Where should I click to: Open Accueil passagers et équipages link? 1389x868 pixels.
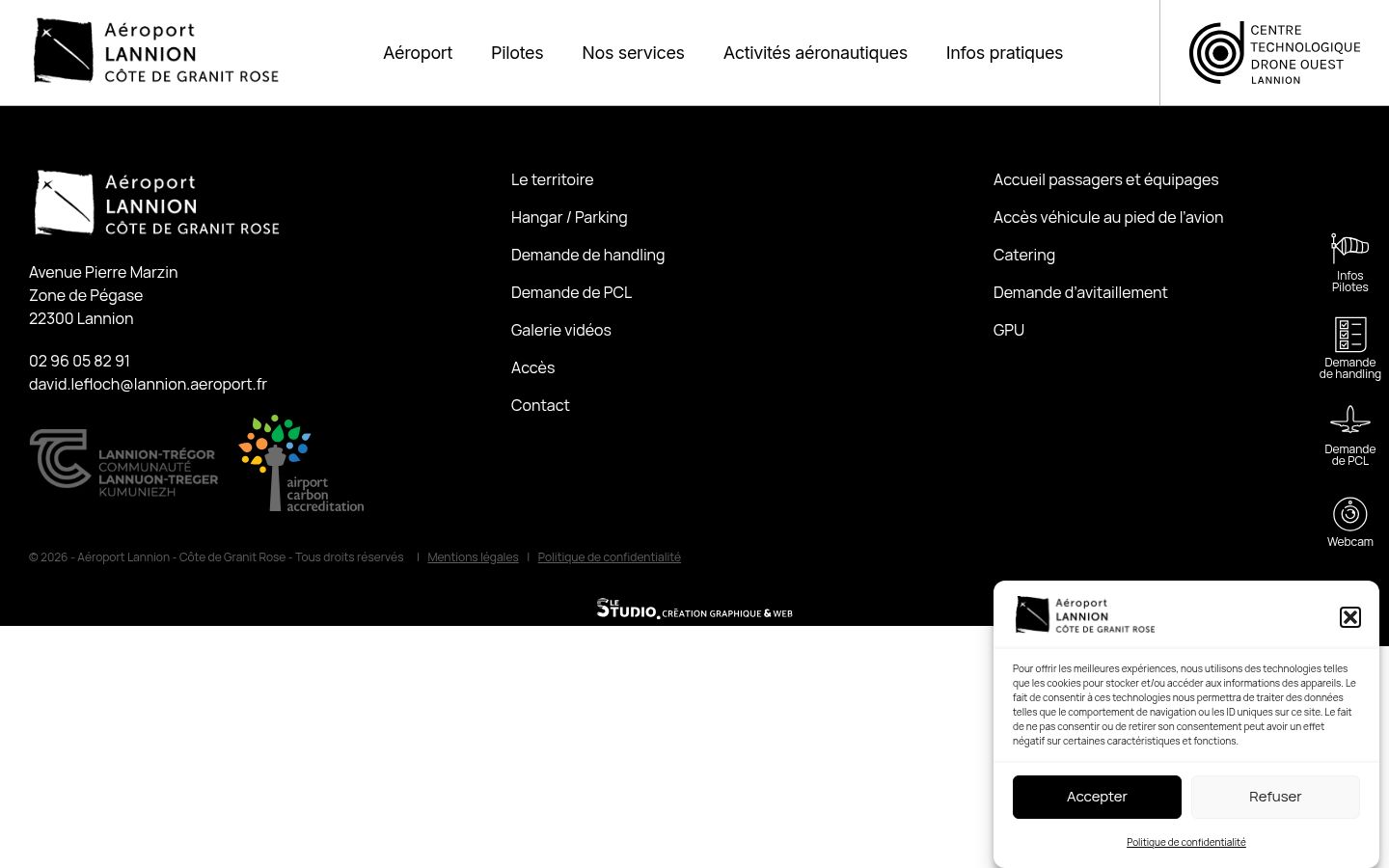click(x=1105, y=179)
